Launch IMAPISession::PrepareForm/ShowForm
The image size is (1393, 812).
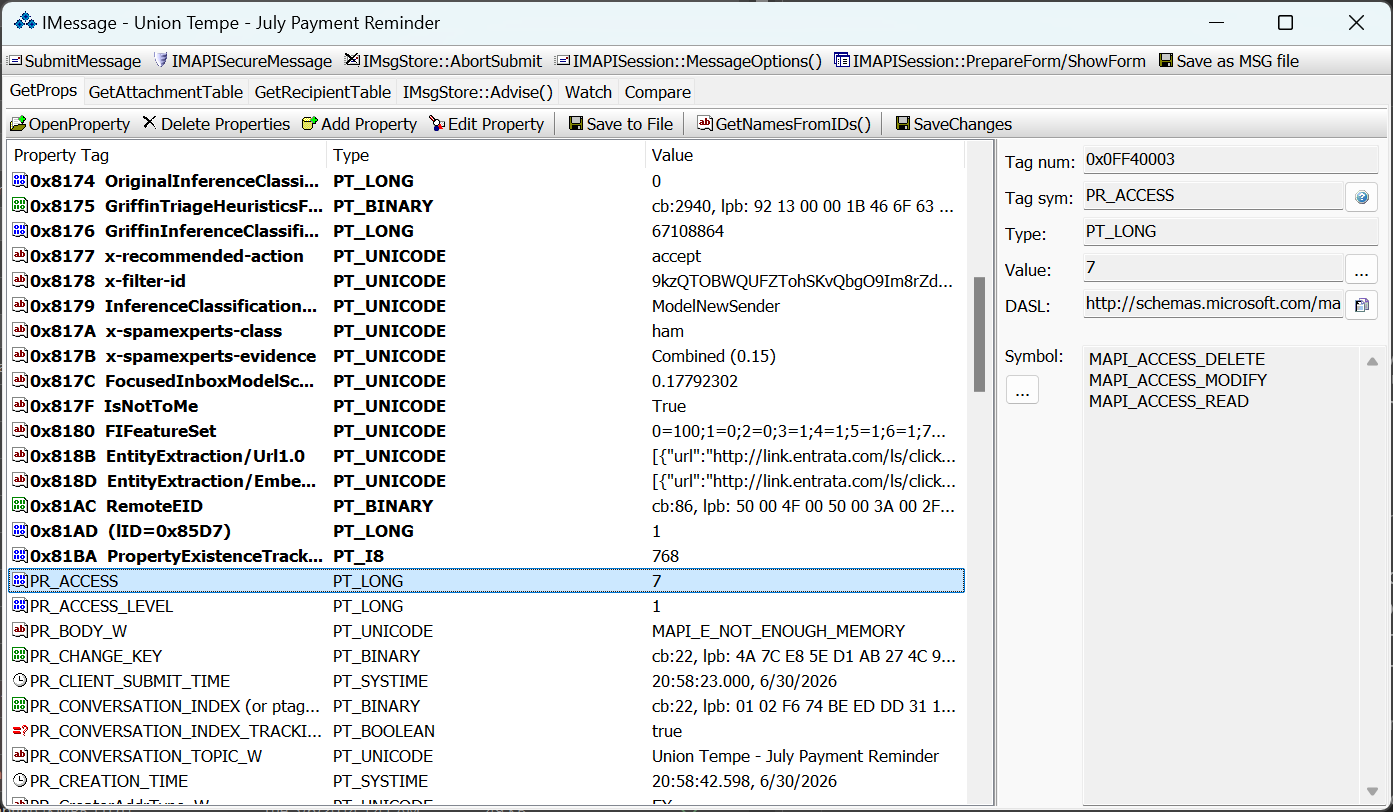click(990, 61)
